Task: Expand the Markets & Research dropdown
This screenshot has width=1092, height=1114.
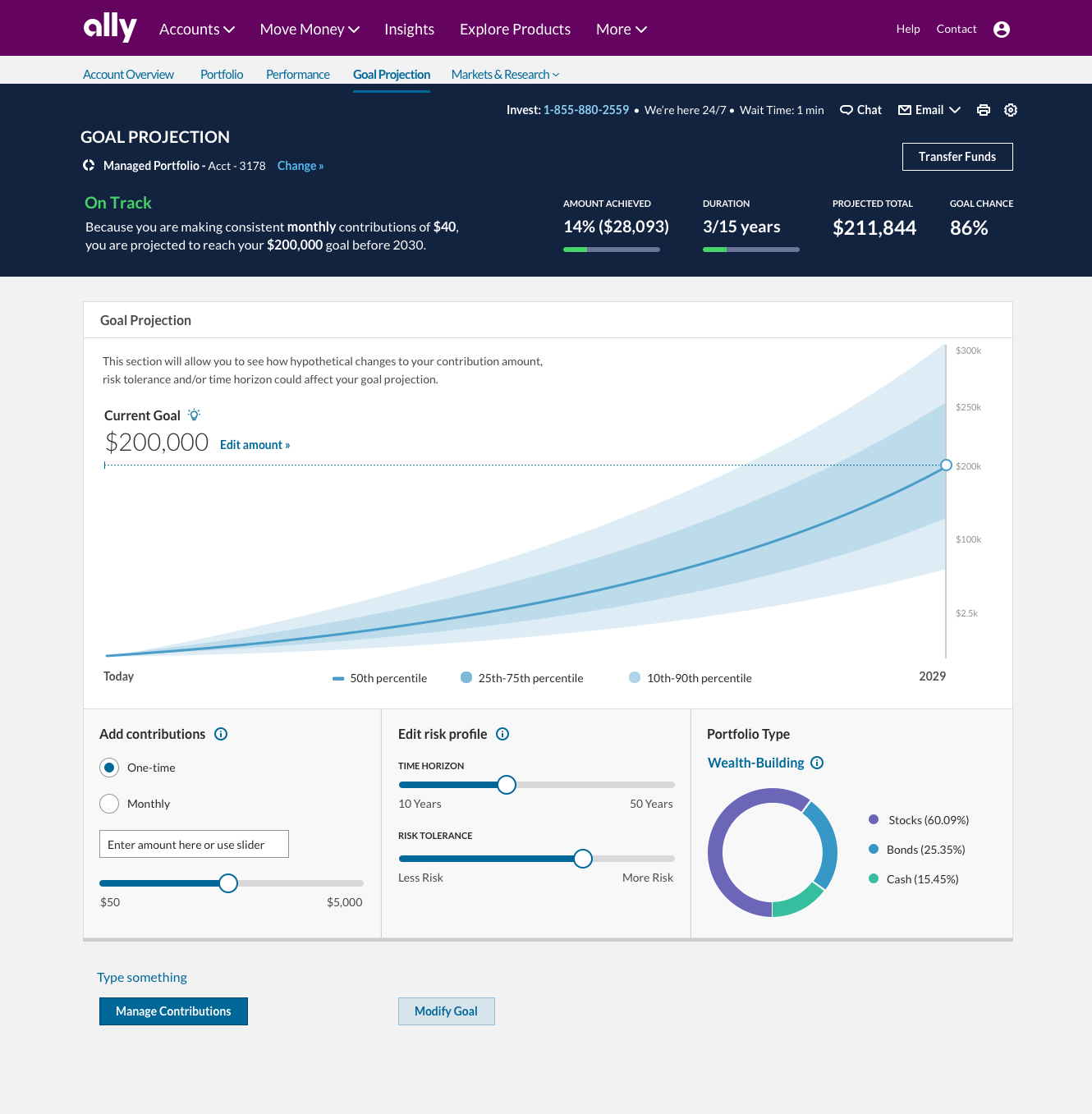Action: click(x=506, y=75)
